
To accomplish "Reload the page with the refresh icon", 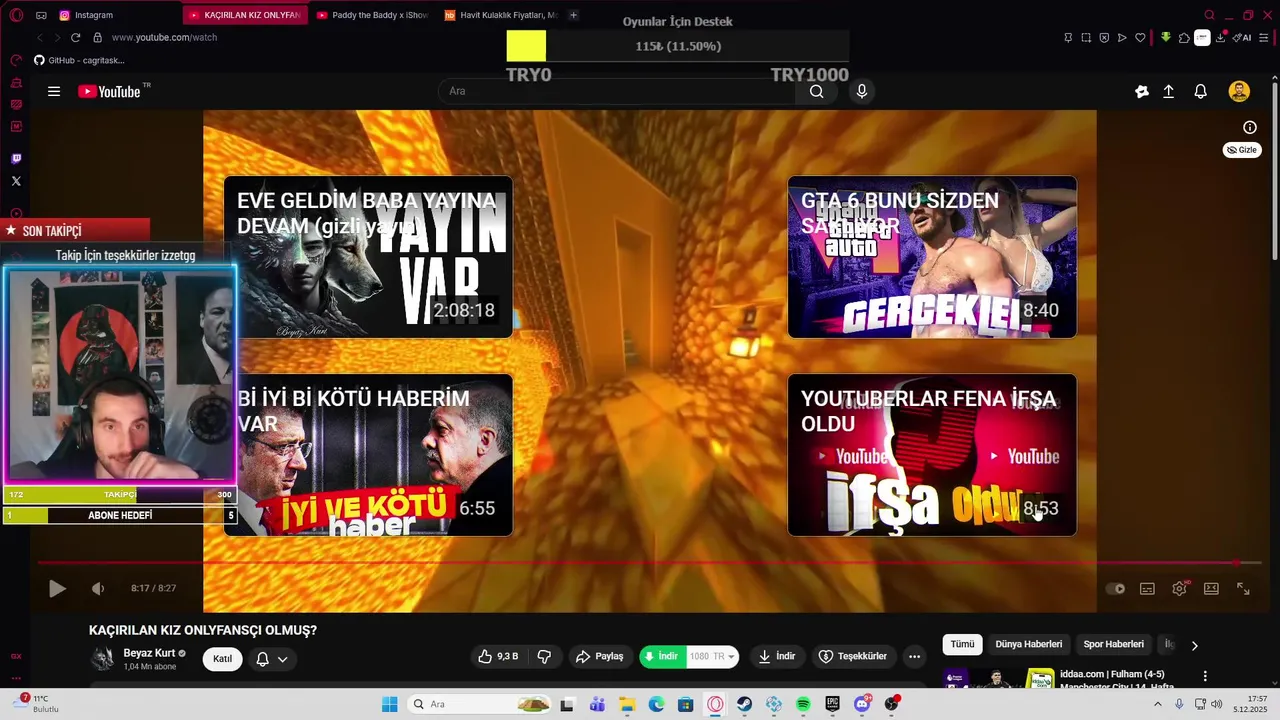I will click(x=75, y=37).
